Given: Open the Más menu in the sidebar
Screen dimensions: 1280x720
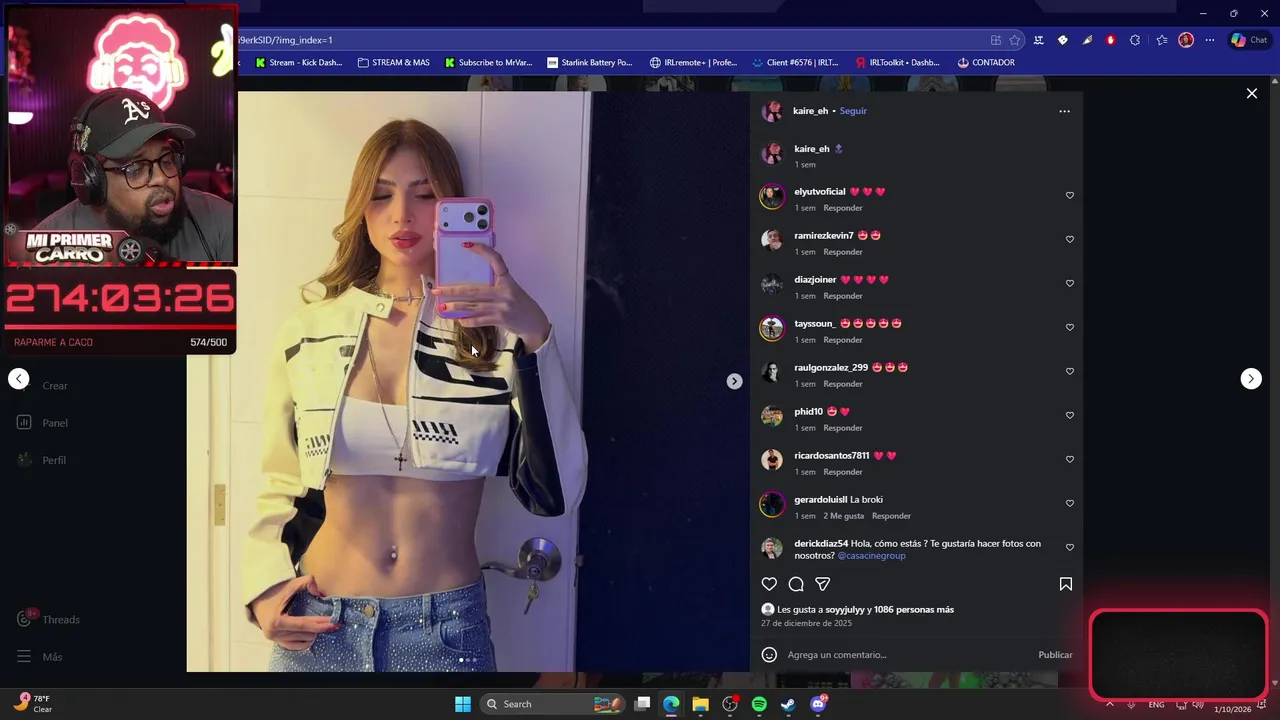Looking at the screenshot, I should click(x=39, y=657).
